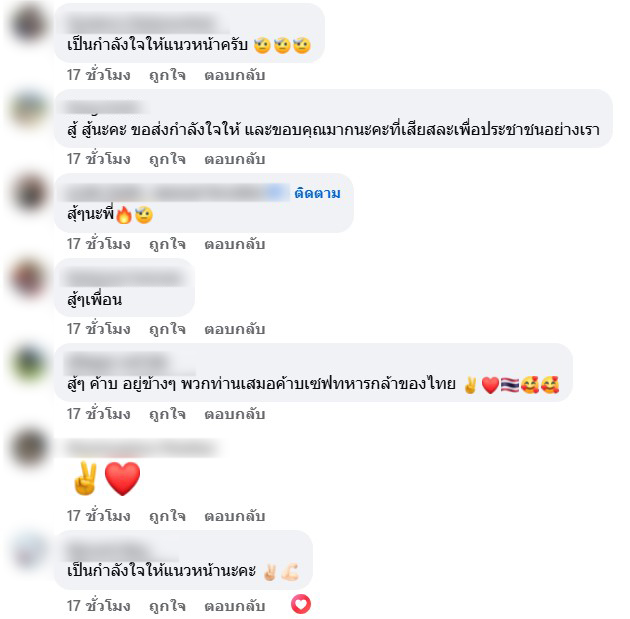Image resolution: width=630 pixels, height=619 pixels.
Task: Open the '17 ชั่วโมง' timestamp of the first comment
Action: pos(98,75)
